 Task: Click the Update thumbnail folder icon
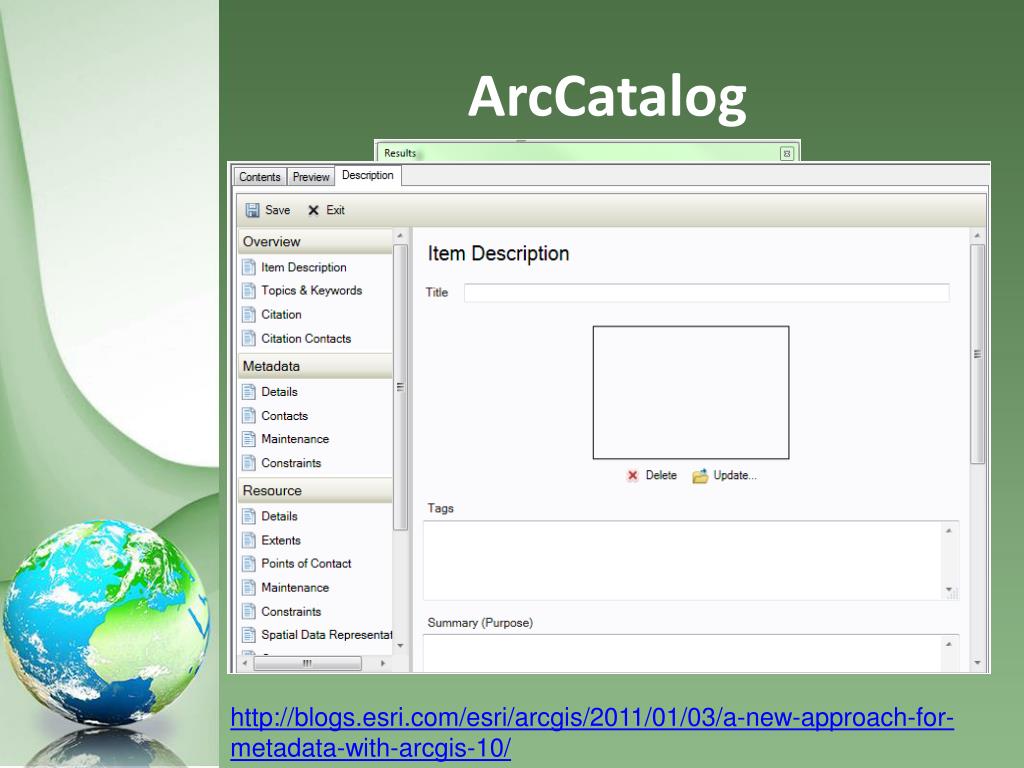(700, 475)
